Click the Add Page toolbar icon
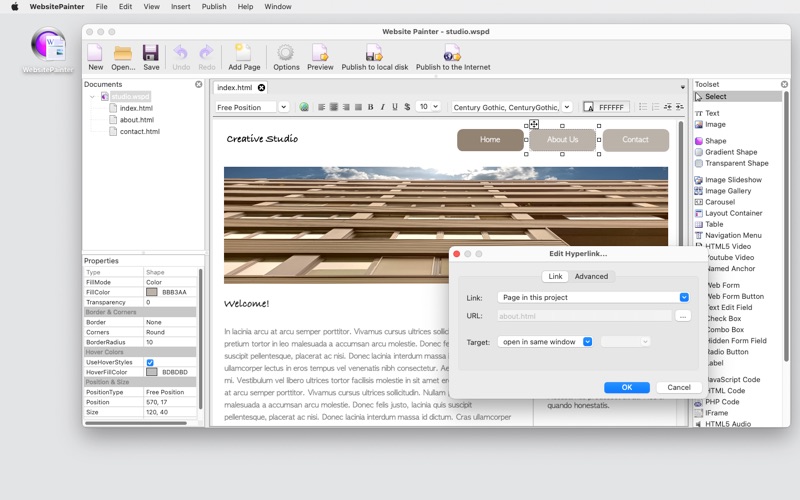Viewport: 800px width, 500px height. 244,53
